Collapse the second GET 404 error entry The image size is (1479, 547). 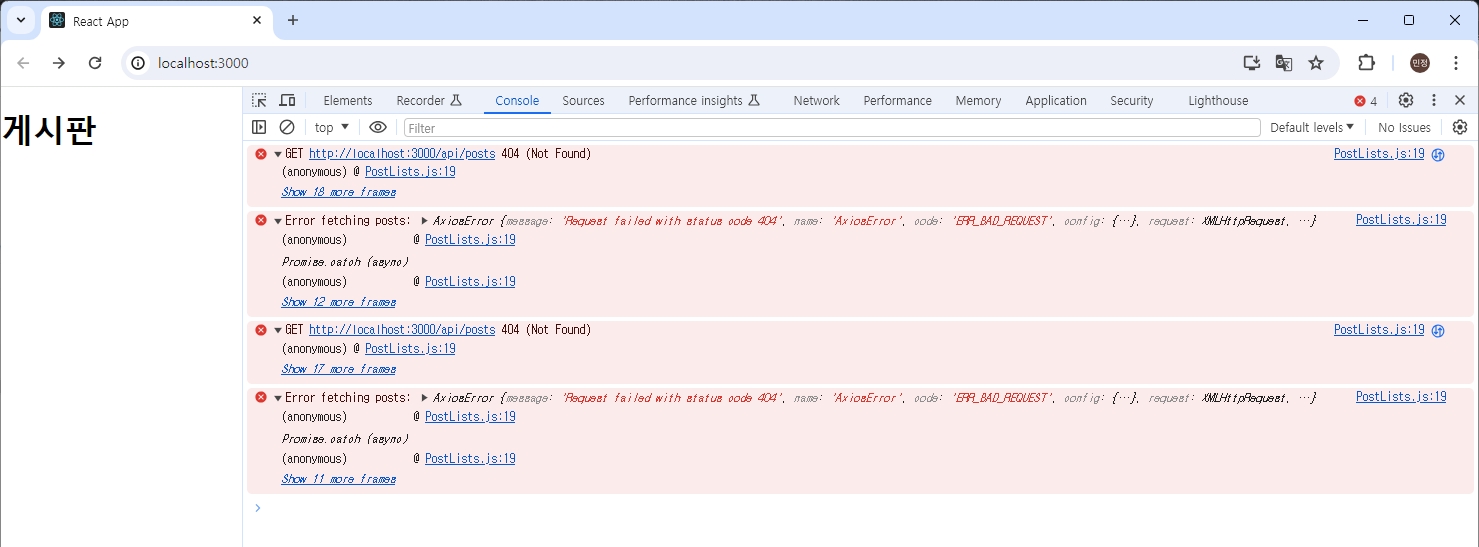278,330
